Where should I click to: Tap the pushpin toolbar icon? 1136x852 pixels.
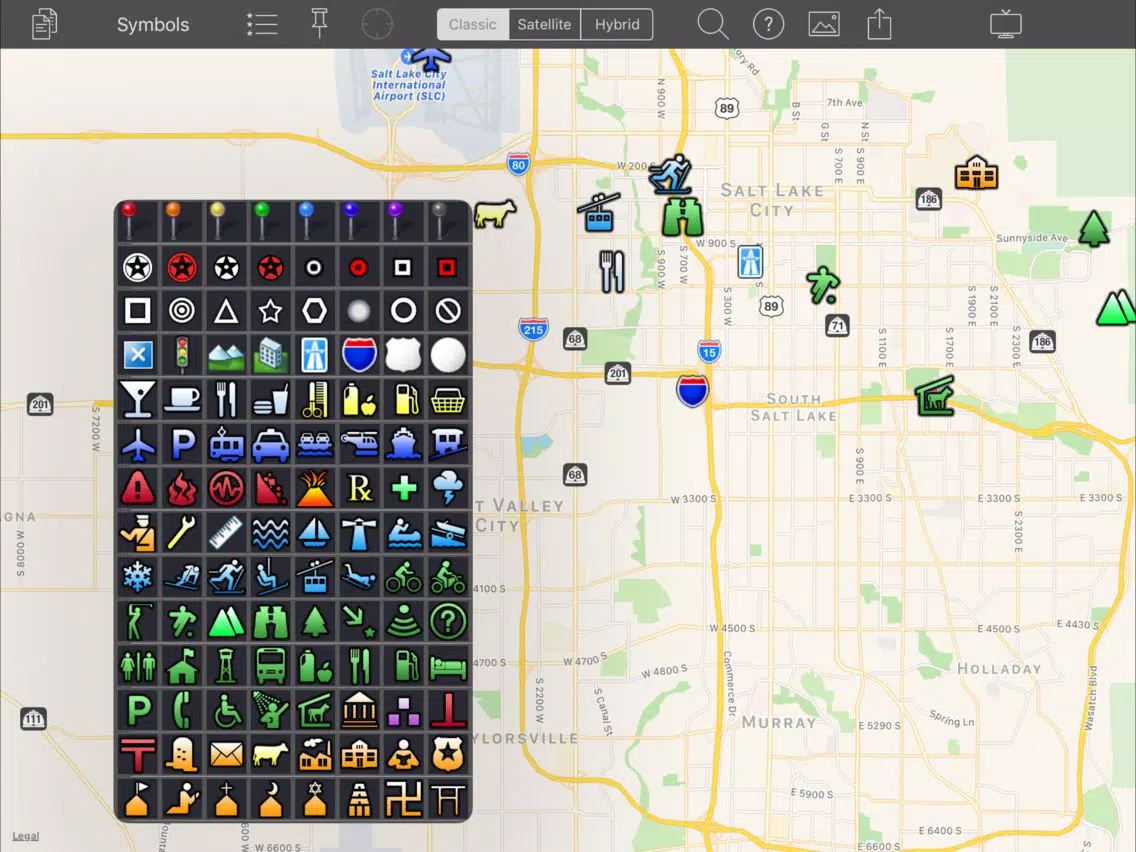[x=319, y=24]
